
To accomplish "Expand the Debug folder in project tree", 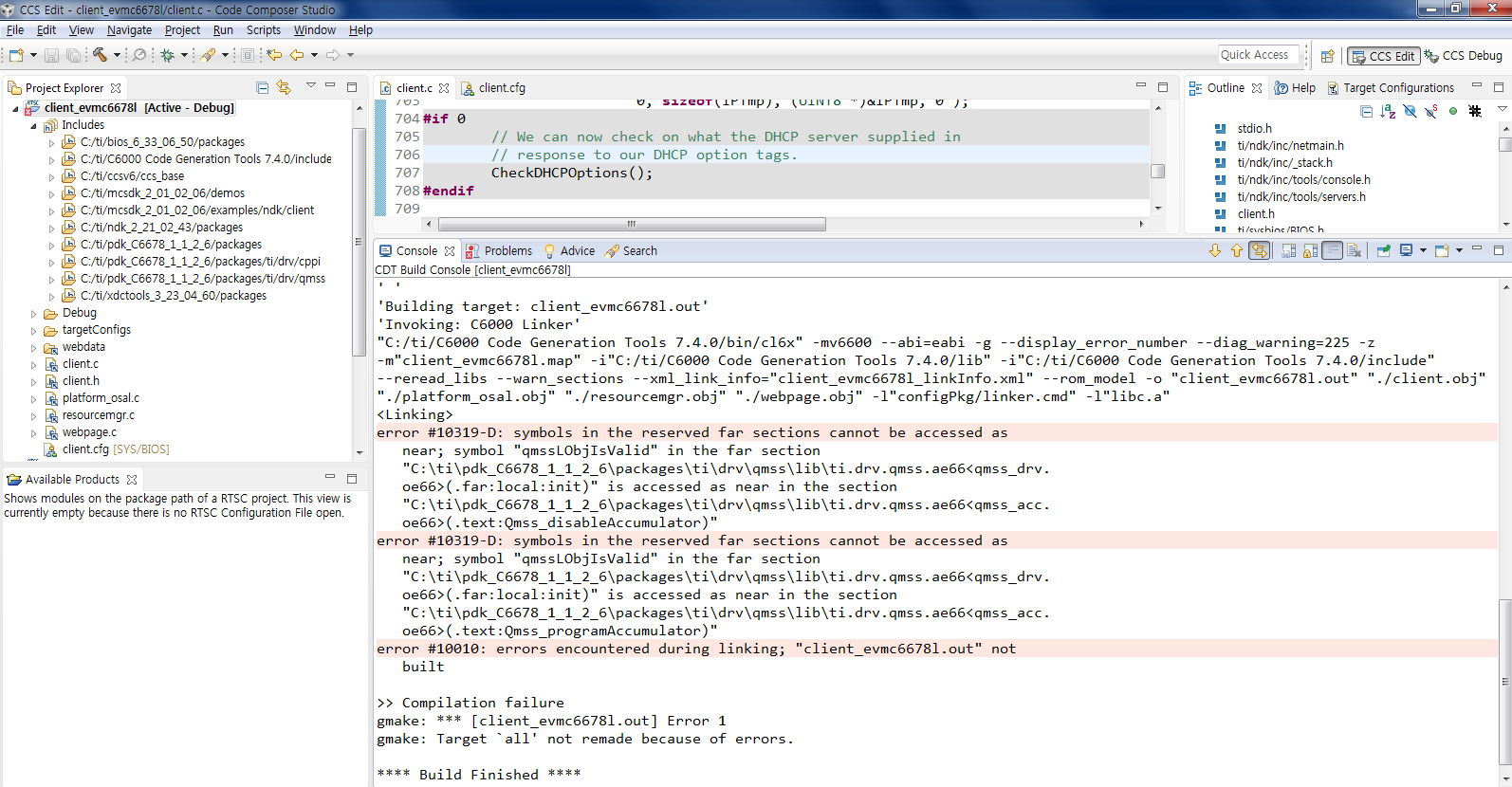I will pos(34,313).
